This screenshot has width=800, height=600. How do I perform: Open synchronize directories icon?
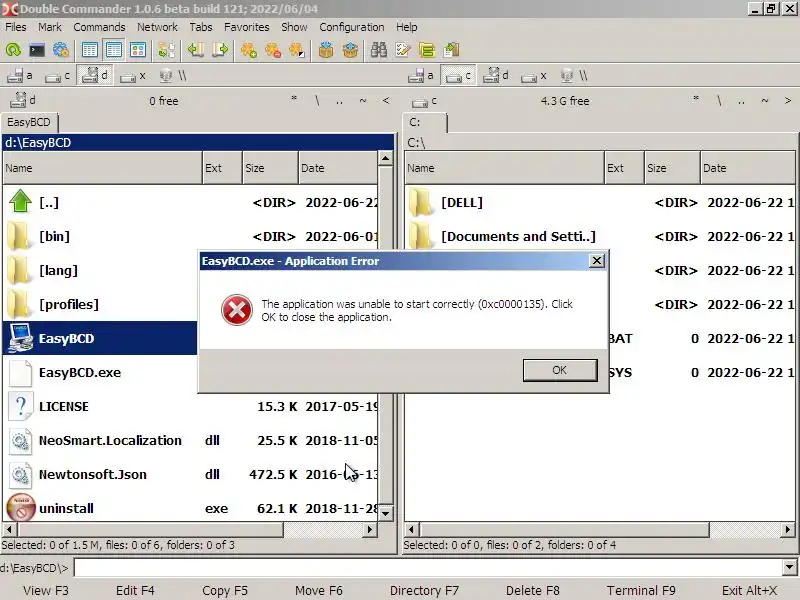pos(427,50)
